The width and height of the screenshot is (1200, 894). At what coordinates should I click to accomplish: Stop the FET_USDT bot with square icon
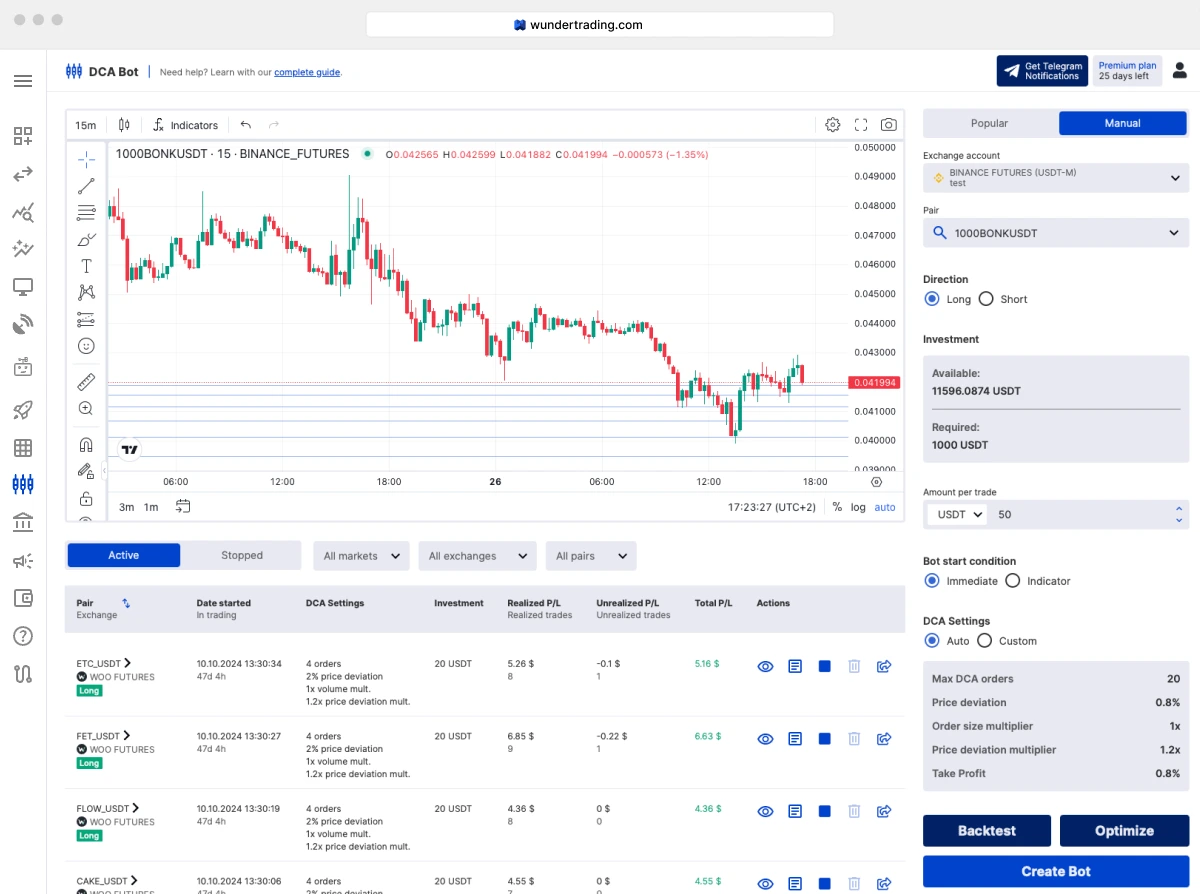[825, 739]
